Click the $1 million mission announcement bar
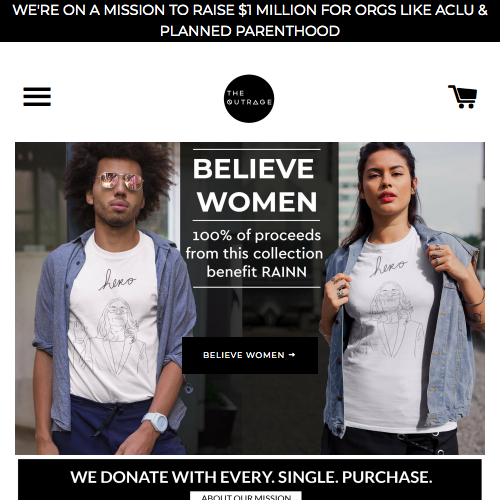Image resolution: width=500 pixels, height=500 pixels. tap(250, 21)
